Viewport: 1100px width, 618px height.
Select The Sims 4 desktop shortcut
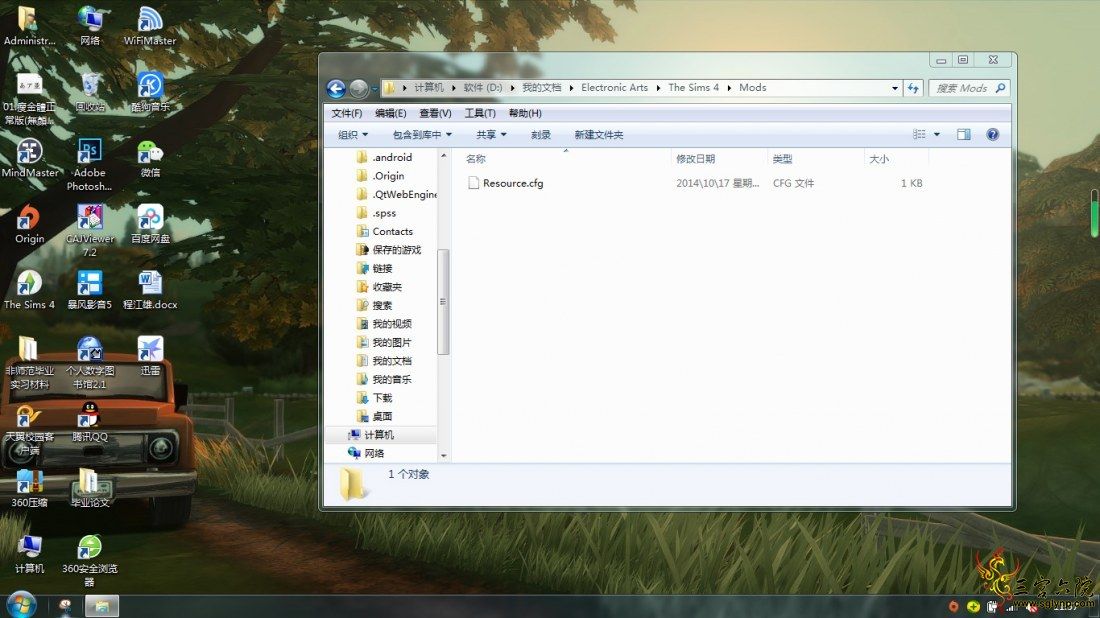coord(29,290)
